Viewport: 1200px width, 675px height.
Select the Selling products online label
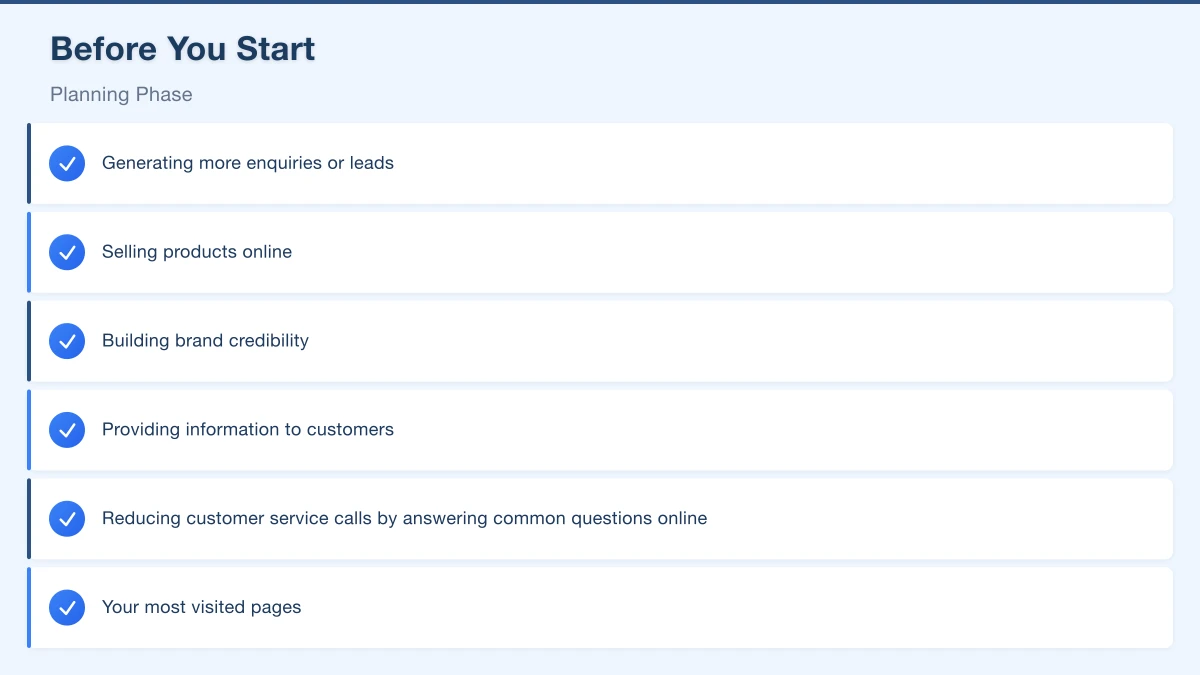click(x=197, y=252)
